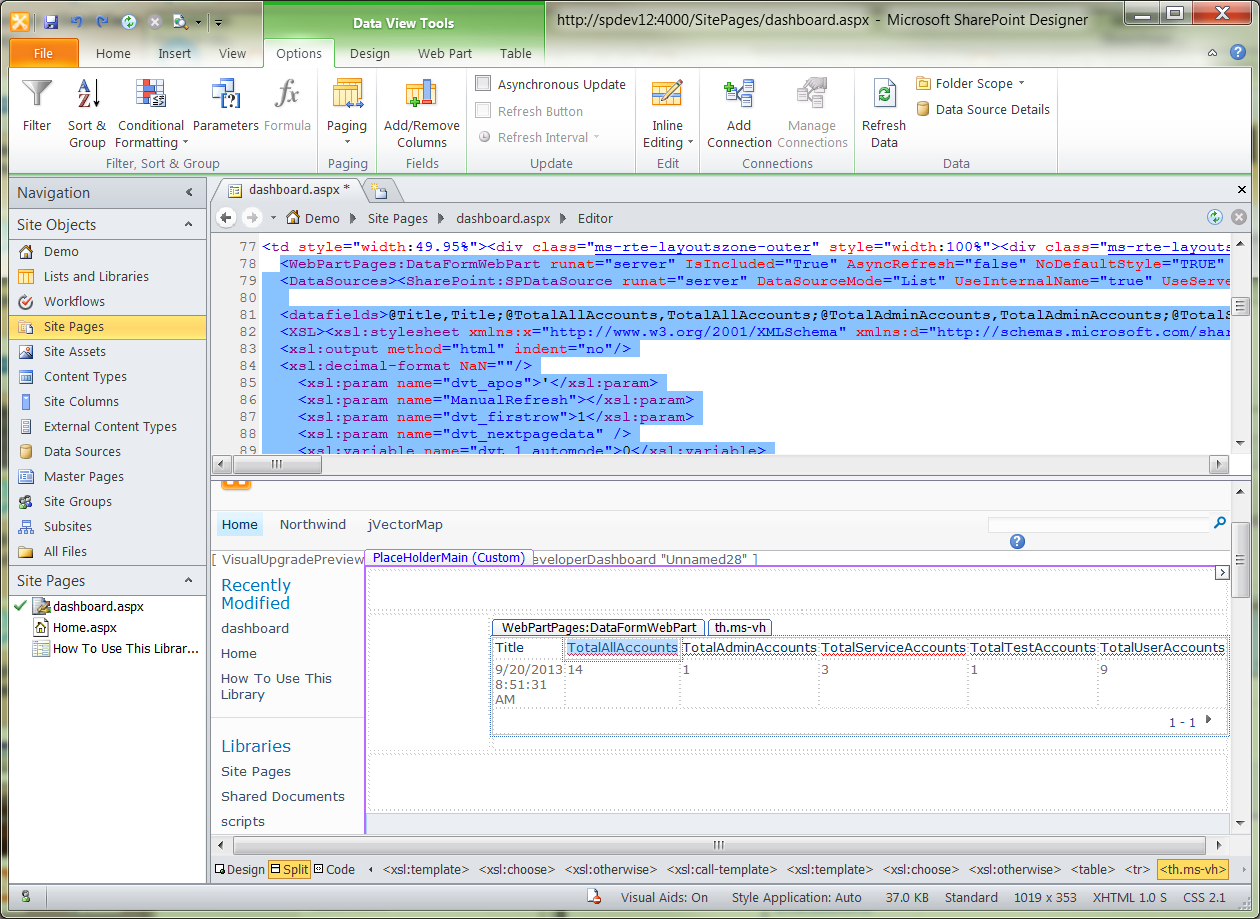Viewport: 1260px width, 919px height.
Task: Click the Add Connection button
Action: [739, 113]
